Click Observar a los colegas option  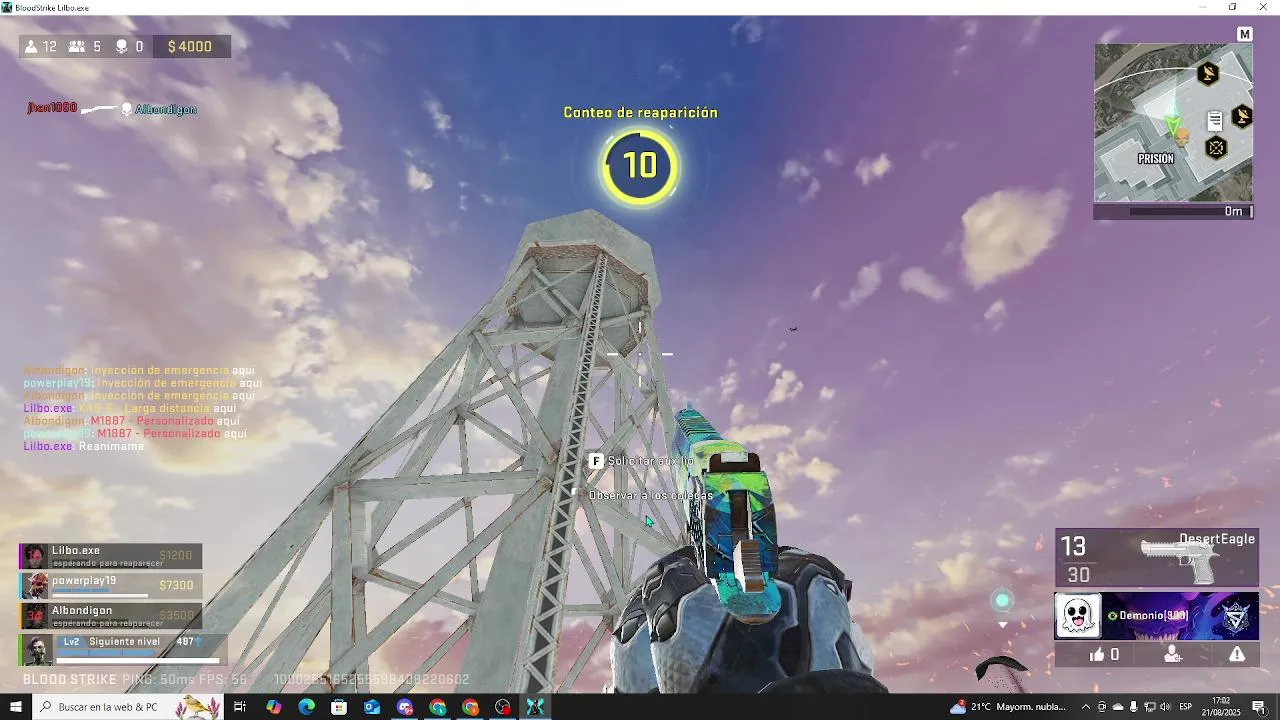point(651,496)
